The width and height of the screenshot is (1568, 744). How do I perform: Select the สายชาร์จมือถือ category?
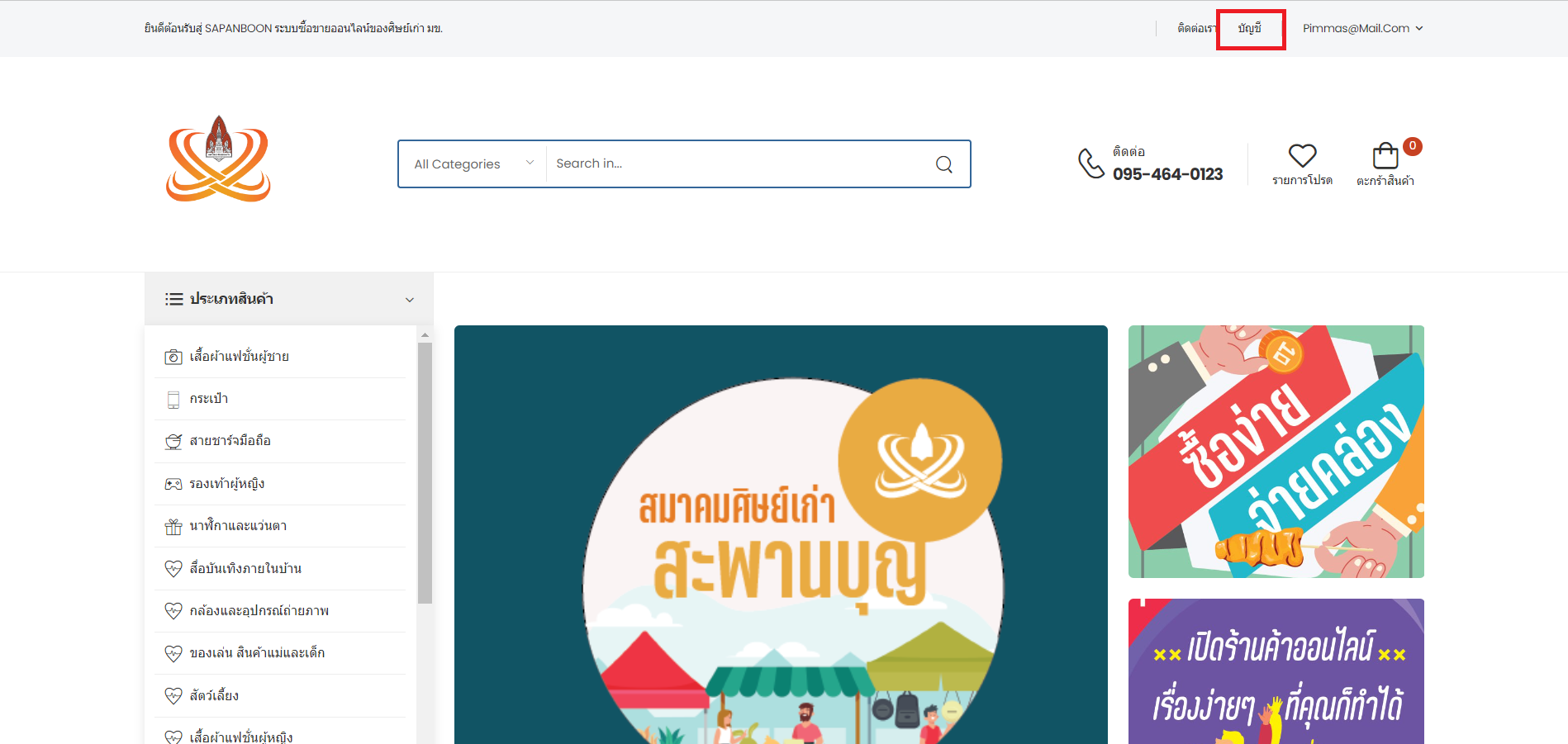point(230,441)
